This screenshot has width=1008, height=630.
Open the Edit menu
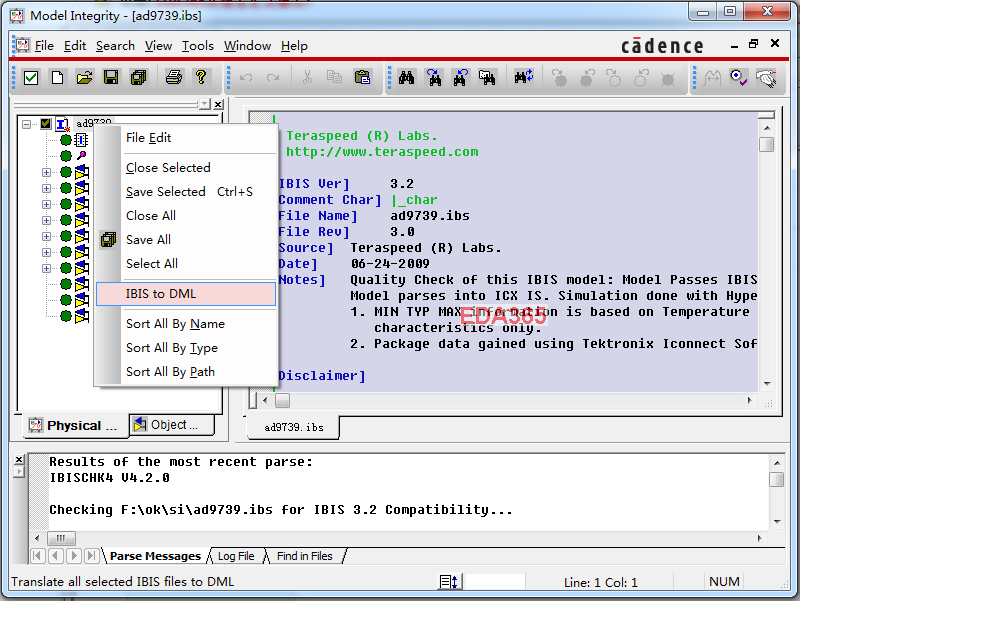75,46
